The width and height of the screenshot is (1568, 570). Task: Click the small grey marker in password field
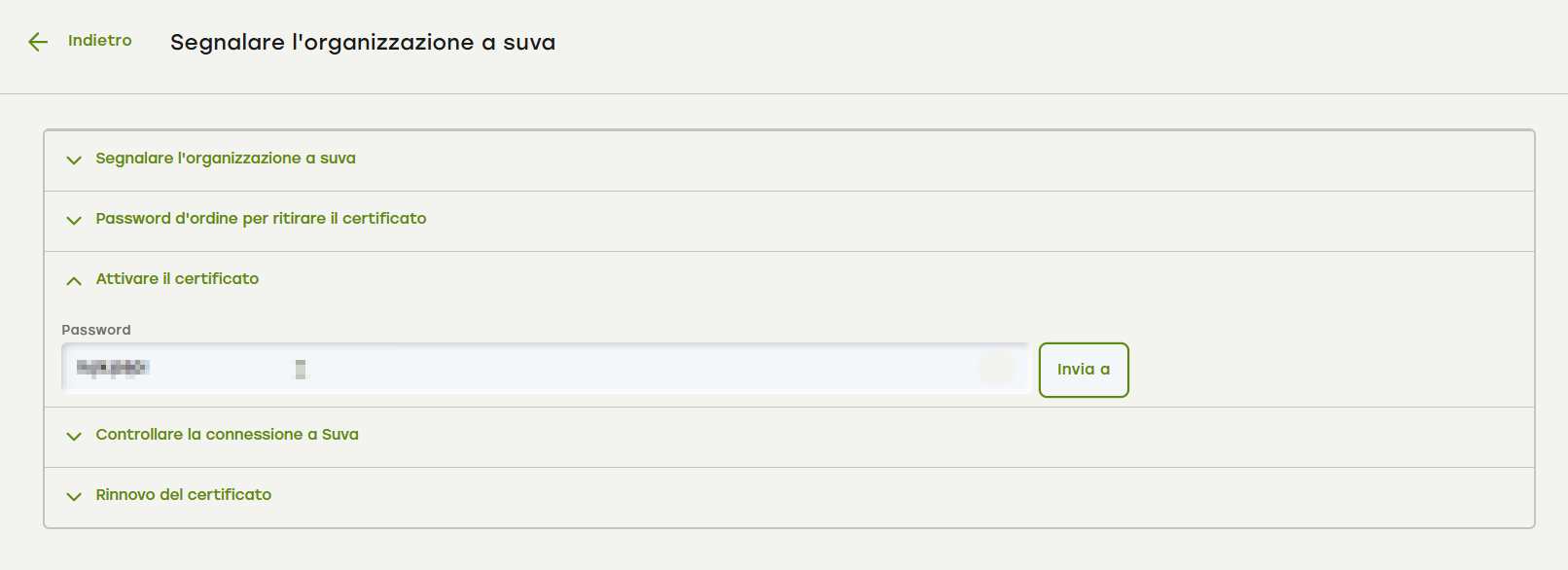click(301, 369)
